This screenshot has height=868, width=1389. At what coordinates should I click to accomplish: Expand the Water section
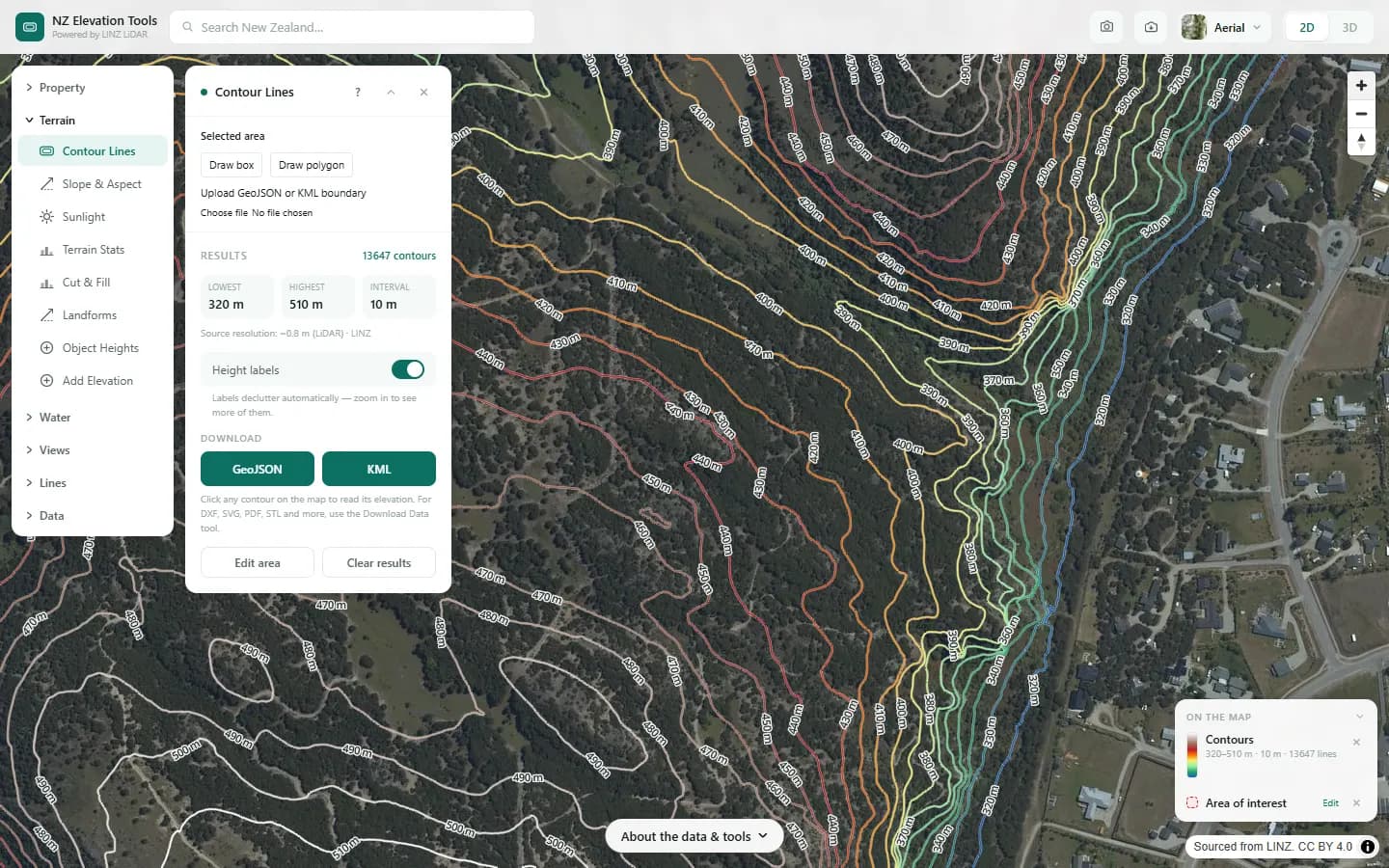93,418
